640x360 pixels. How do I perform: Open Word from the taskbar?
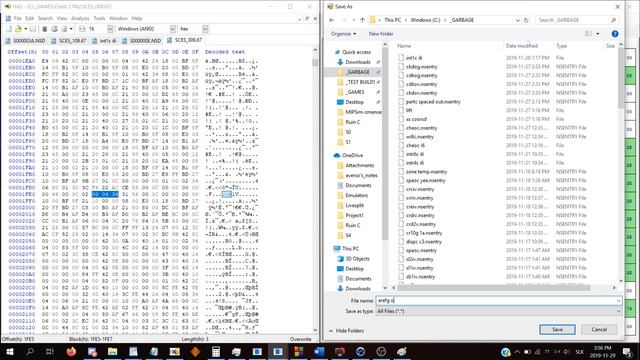[x=319, y=351]
